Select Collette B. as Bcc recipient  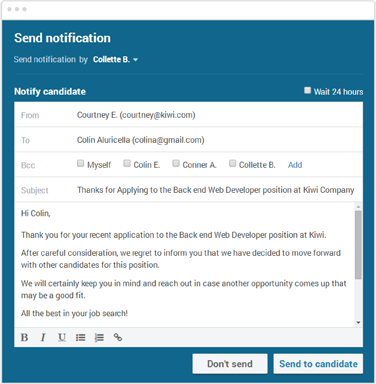point(232,163)
